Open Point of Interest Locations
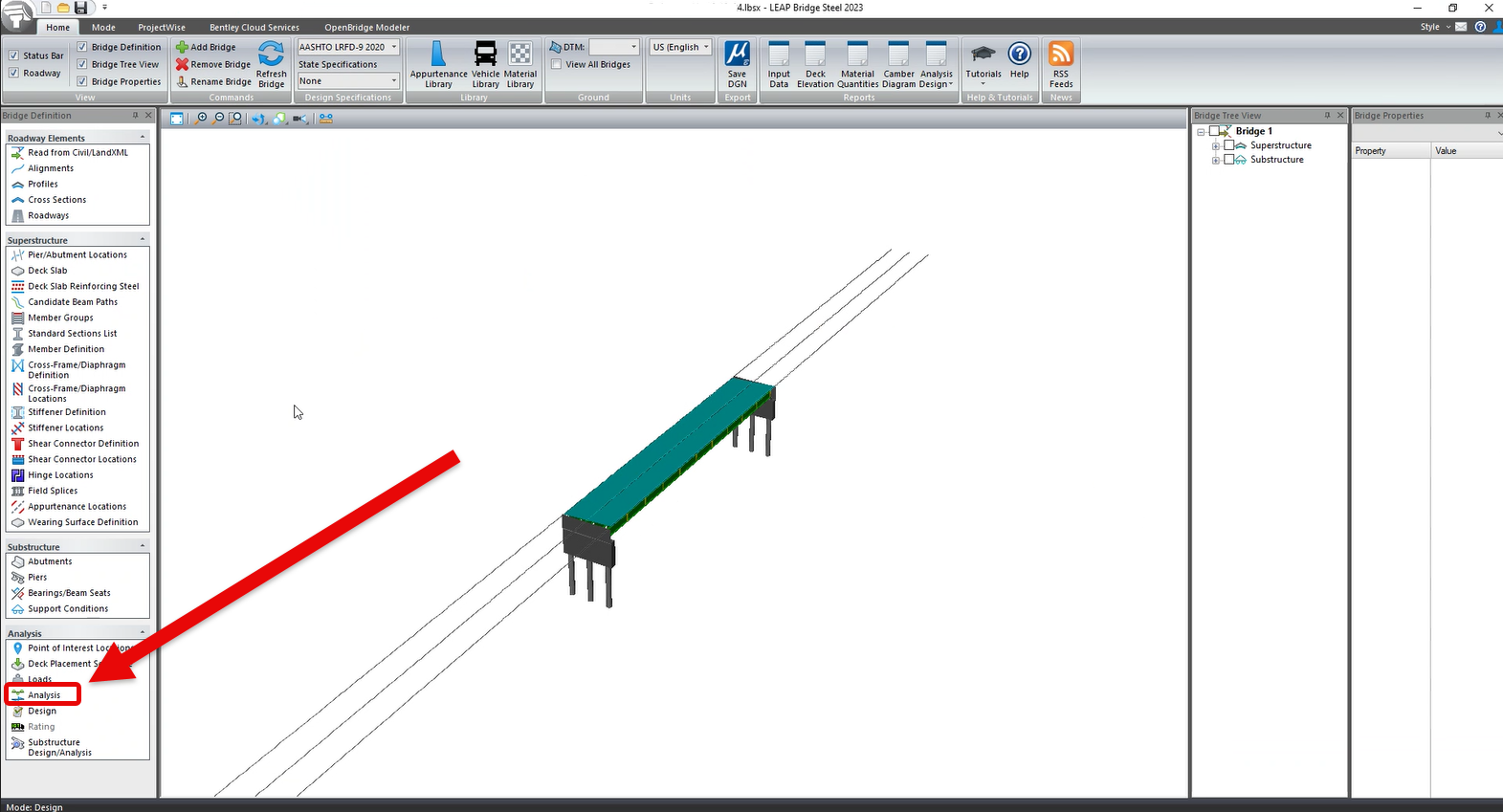Image resolution: width=1503 pixels, height=812 pixels. [80, 648]
